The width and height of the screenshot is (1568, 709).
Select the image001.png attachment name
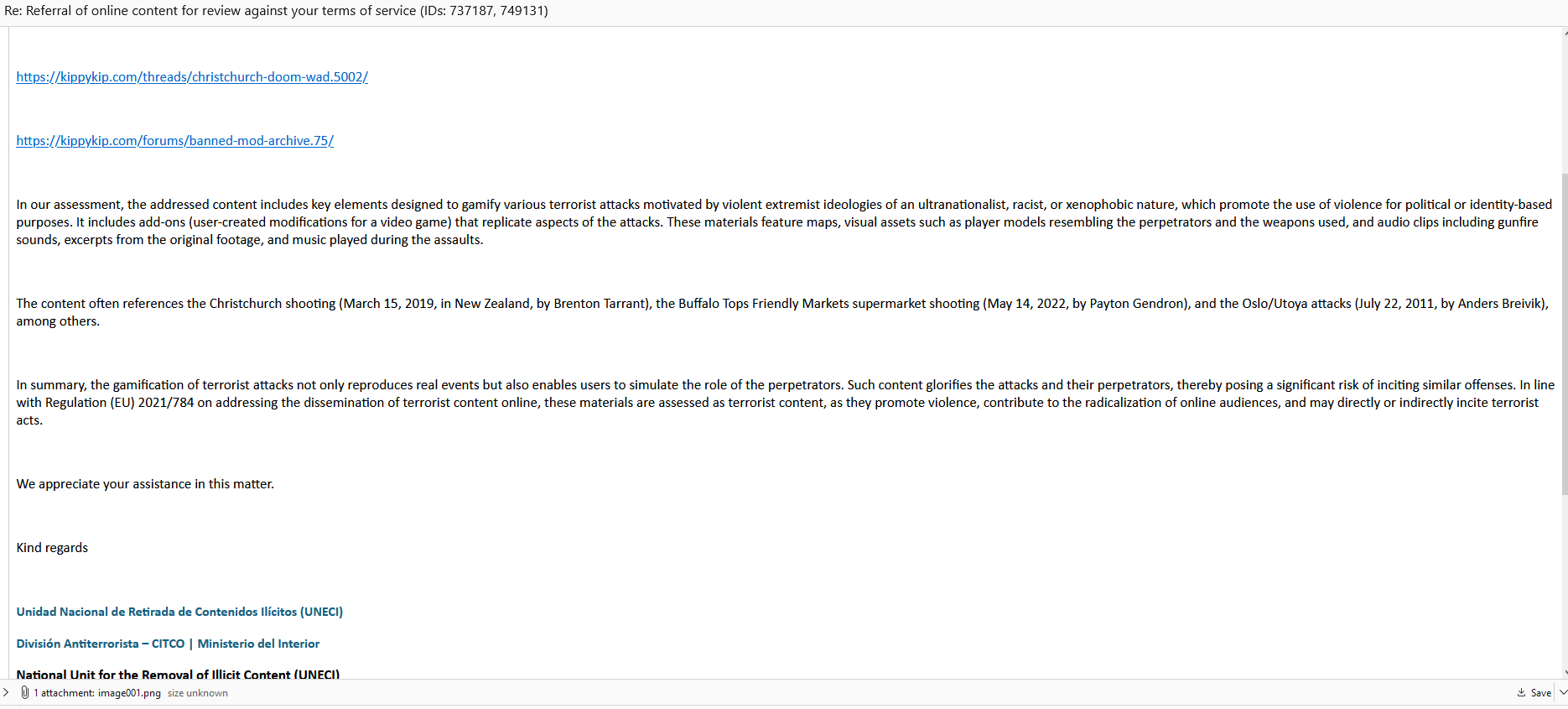[x=129, y=693]
